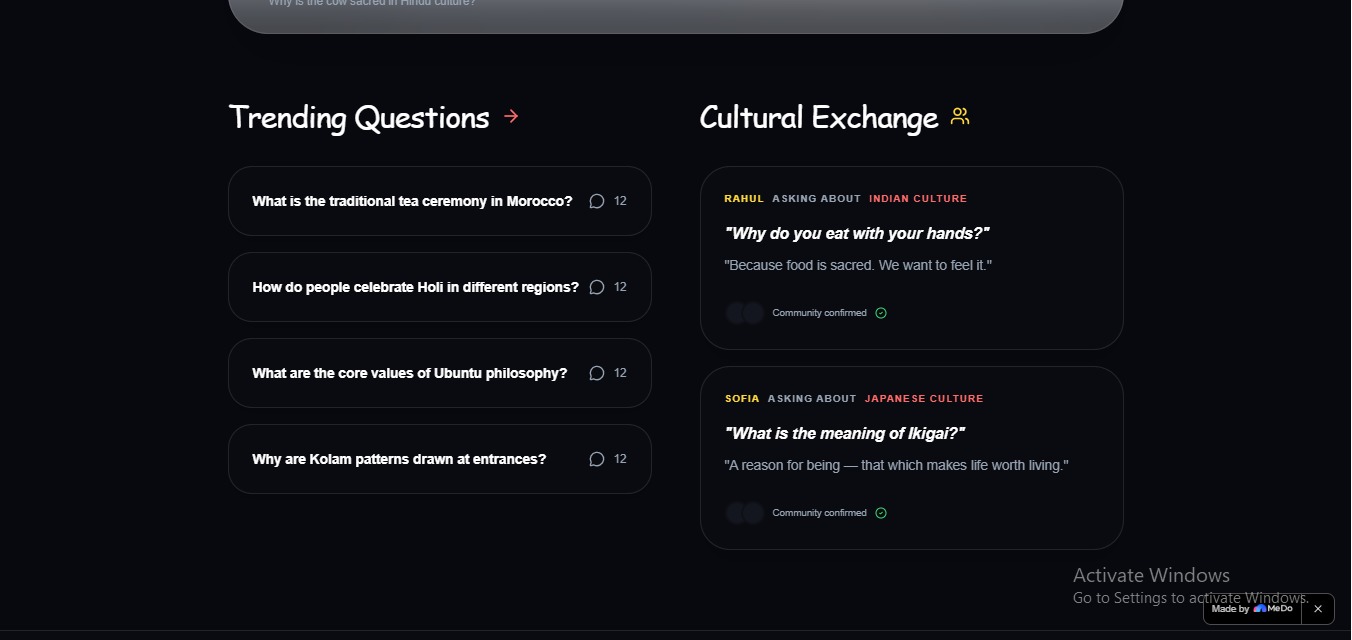Image resolution: width=1352 pixels, height=640 pixels.
Task: Click comment icon on Morocco tea ceremony question
Action: (597, 201)
